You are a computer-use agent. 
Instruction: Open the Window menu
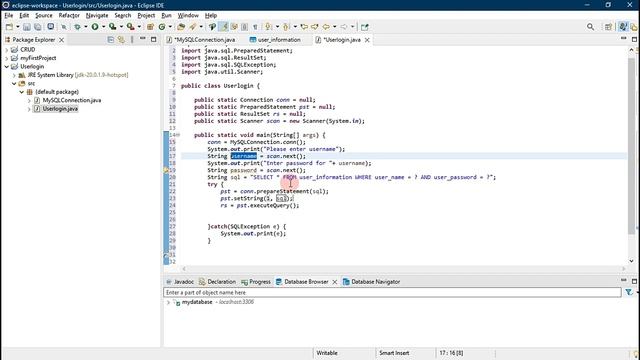[188, 15]
